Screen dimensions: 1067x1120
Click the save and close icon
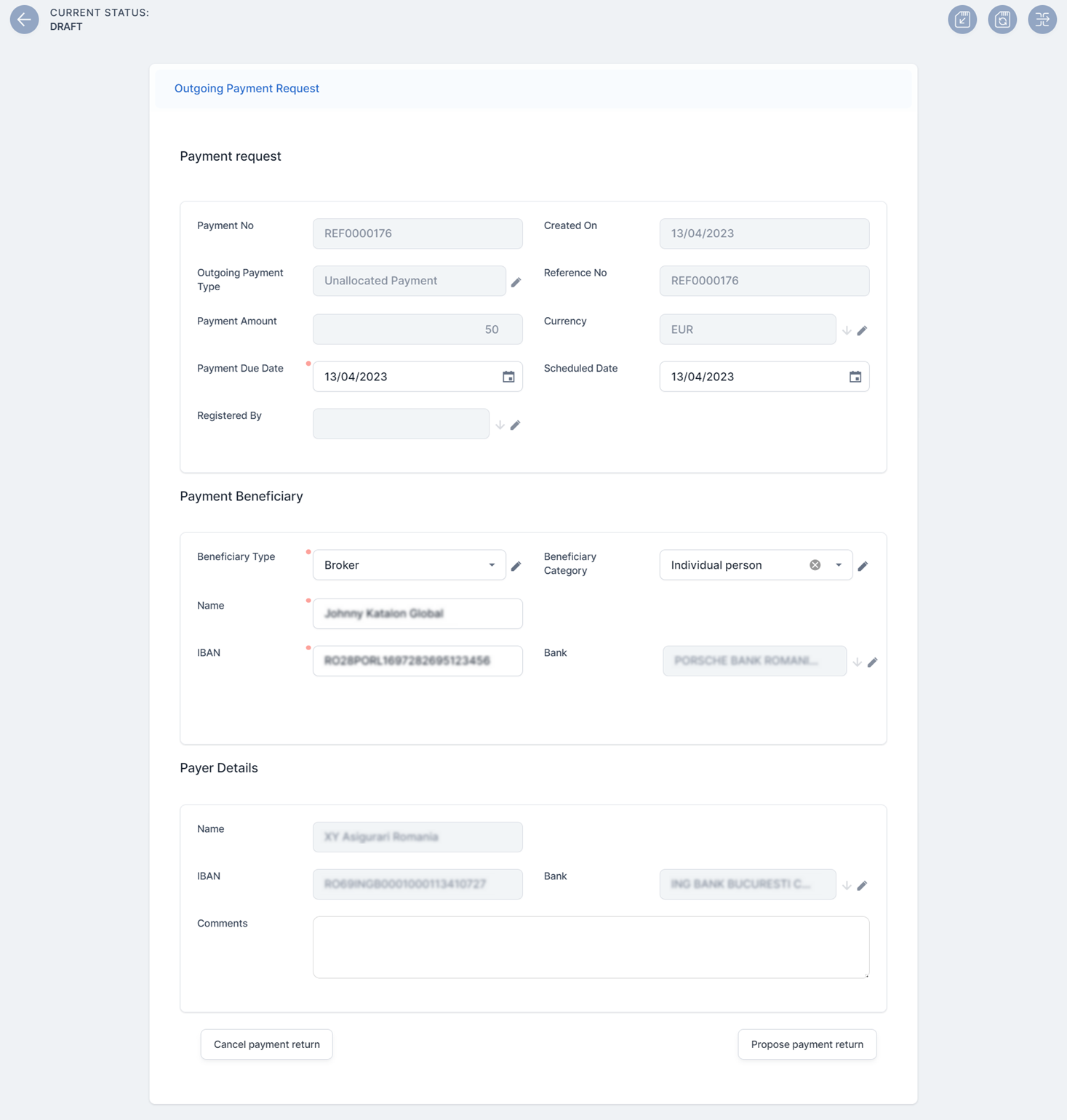point(962,20)
